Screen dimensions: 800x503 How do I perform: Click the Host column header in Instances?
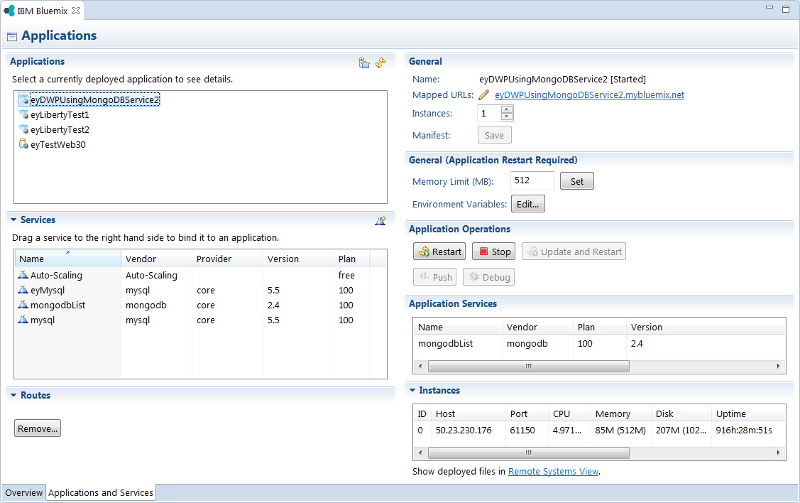(468, 414)
